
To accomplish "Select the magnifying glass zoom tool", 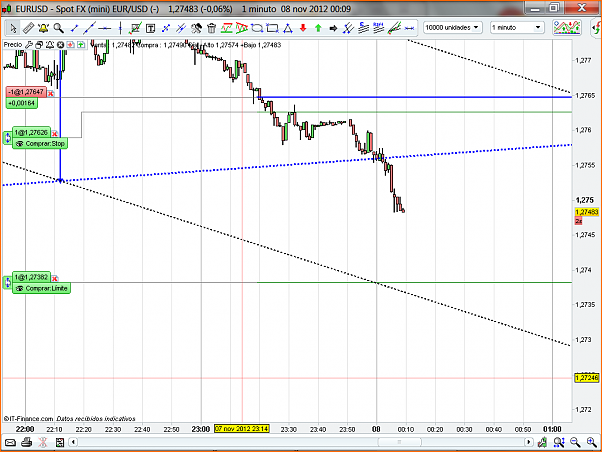I will pyautogui.click(x=58, y=28).
